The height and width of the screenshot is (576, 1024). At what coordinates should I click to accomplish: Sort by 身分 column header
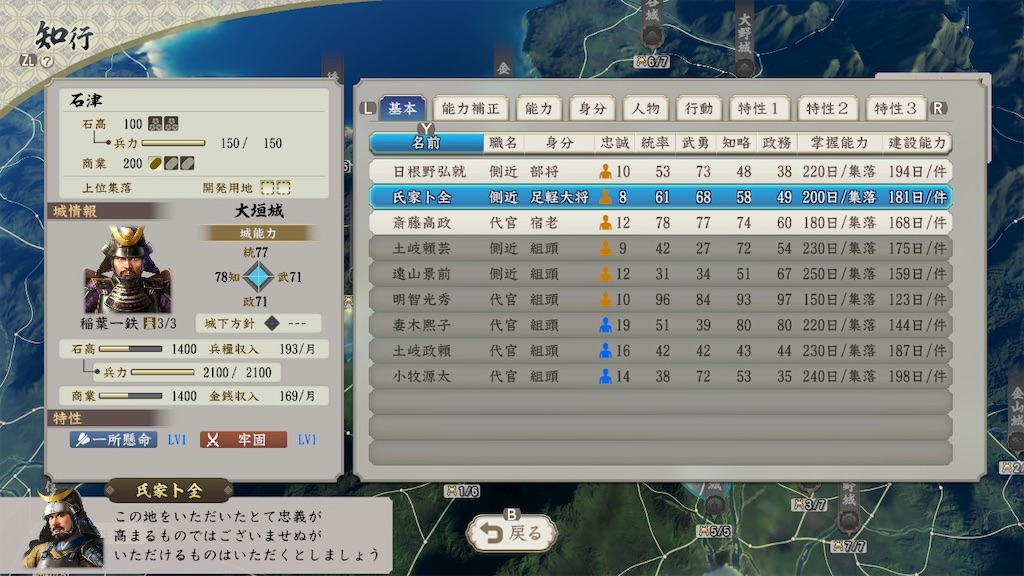pyautogui.click(x=559, y=143)
